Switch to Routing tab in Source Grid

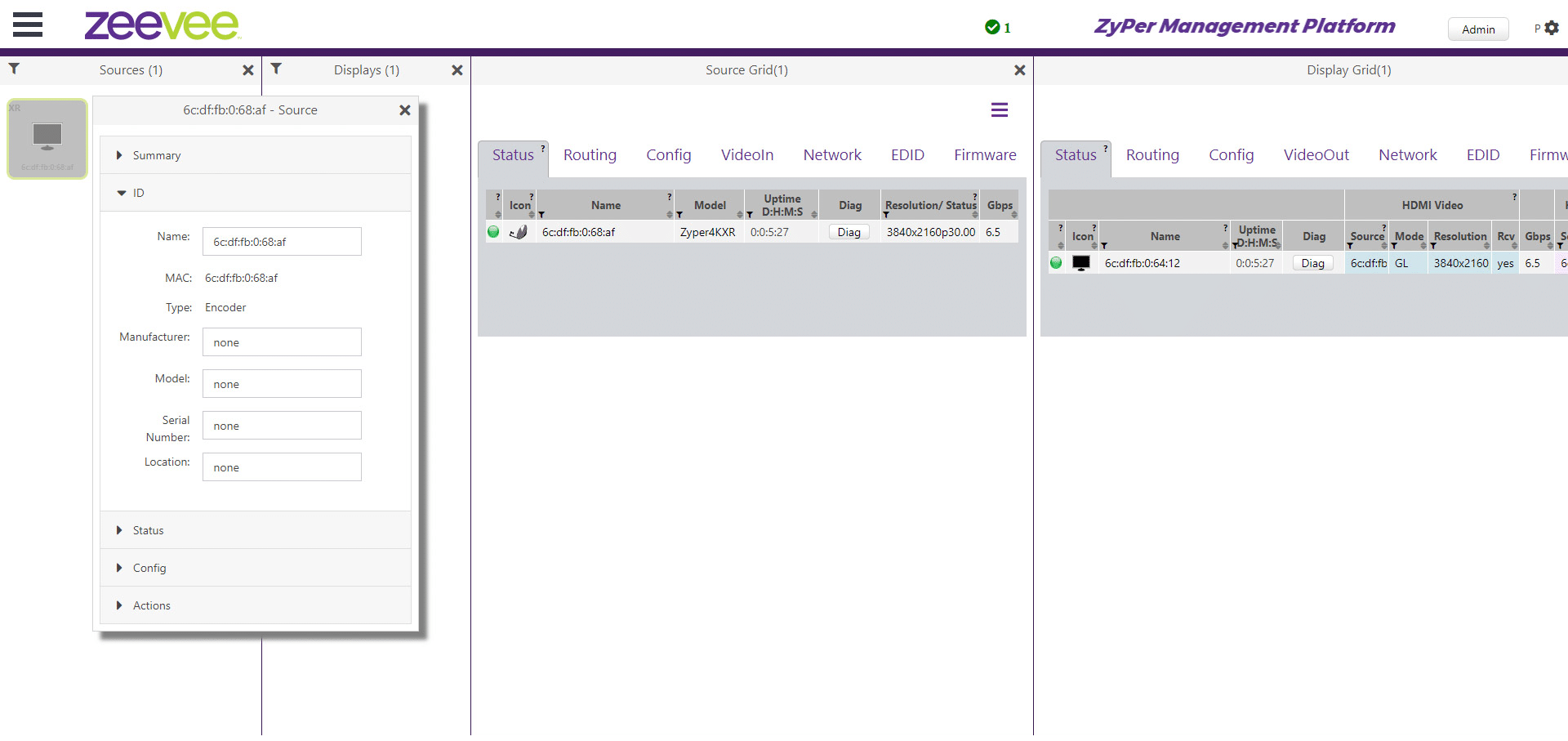590,155
